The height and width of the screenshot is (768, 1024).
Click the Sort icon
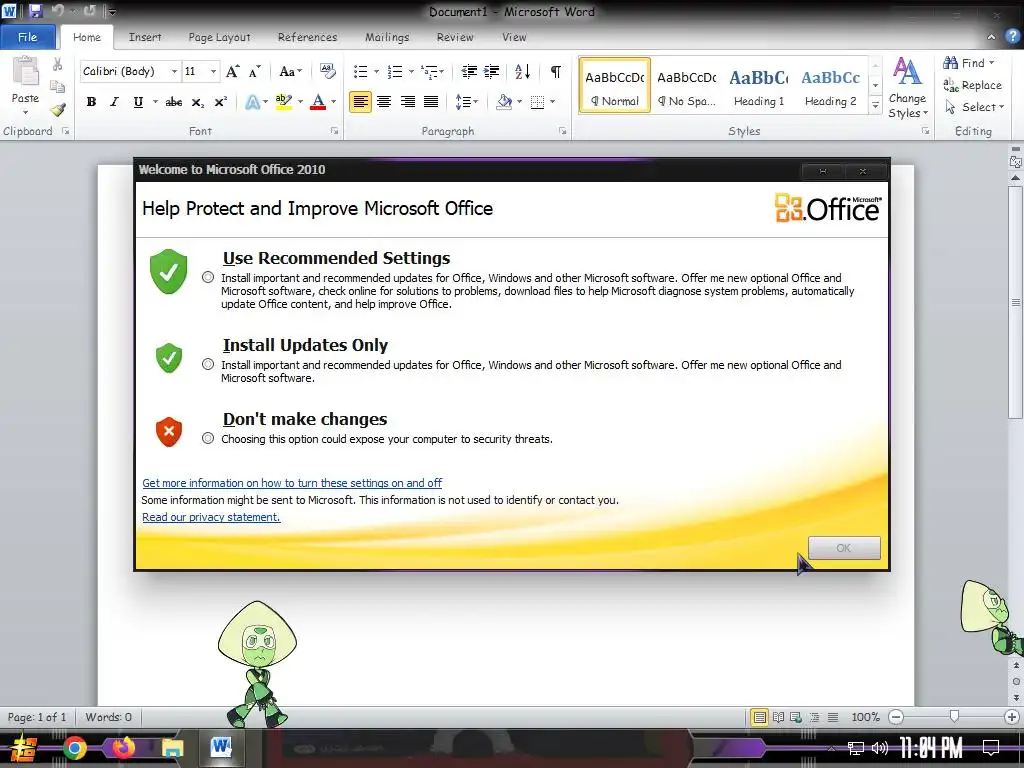coord(522,71)
